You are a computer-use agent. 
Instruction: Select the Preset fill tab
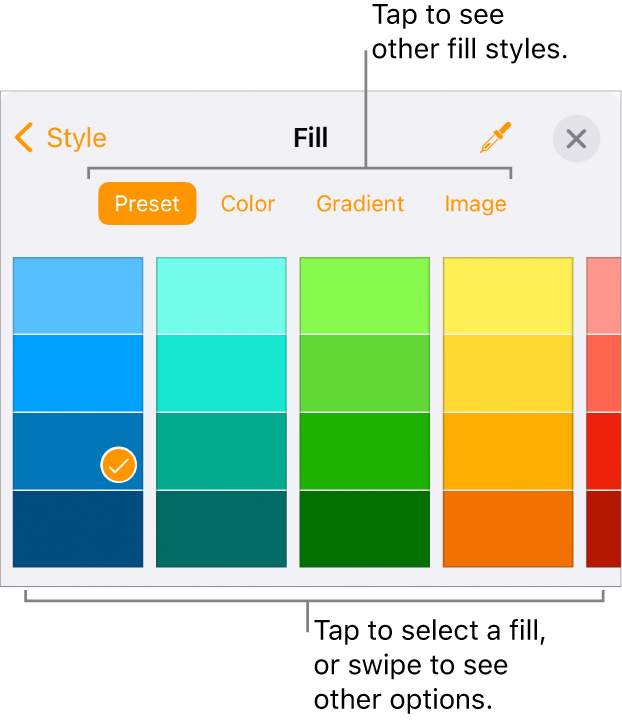tap(147, 204)
